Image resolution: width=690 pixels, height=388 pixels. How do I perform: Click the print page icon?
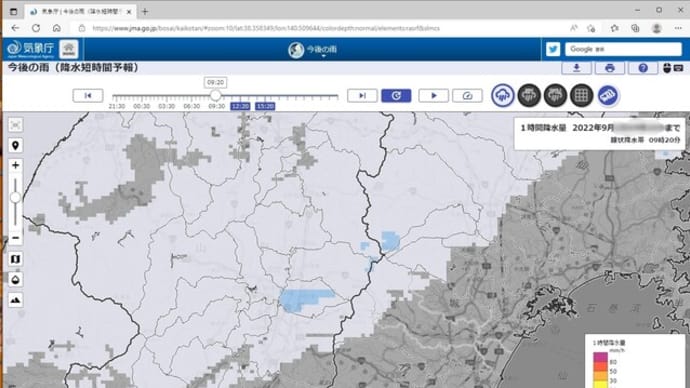pyautogui.click(x=609, y=68)
